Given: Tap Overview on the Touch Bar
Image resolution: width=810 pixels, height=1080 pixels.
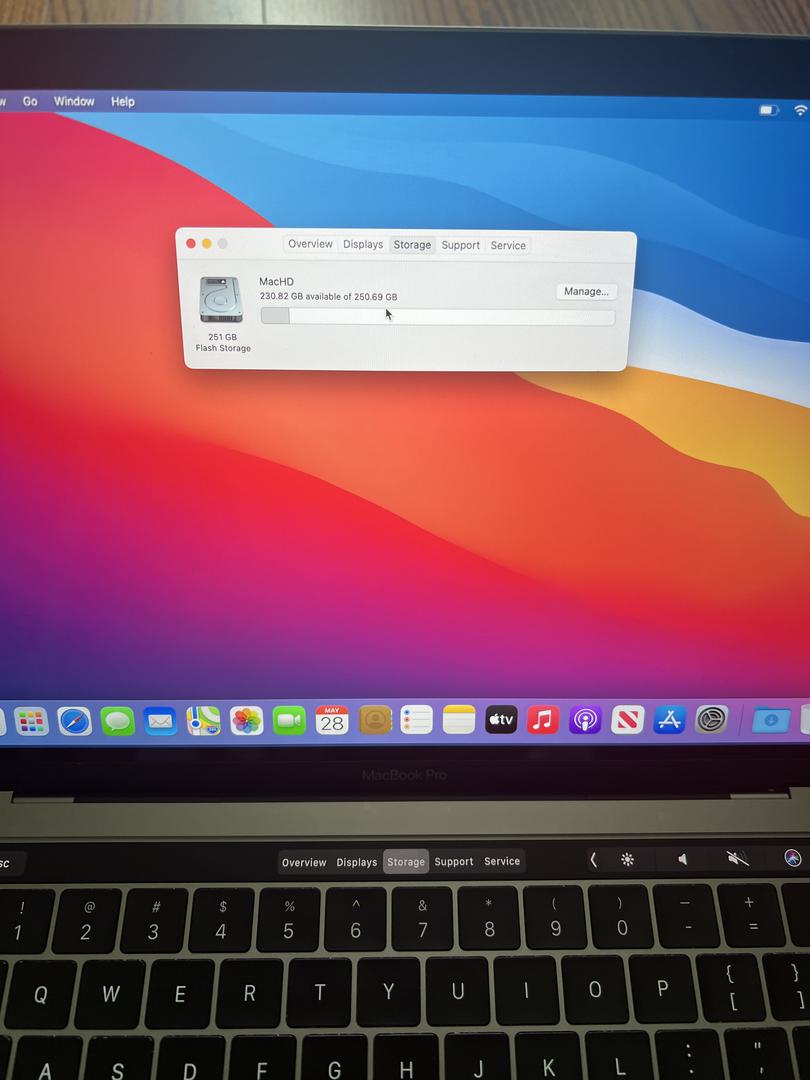Looking at the screenshot, I should coord(304,862).
